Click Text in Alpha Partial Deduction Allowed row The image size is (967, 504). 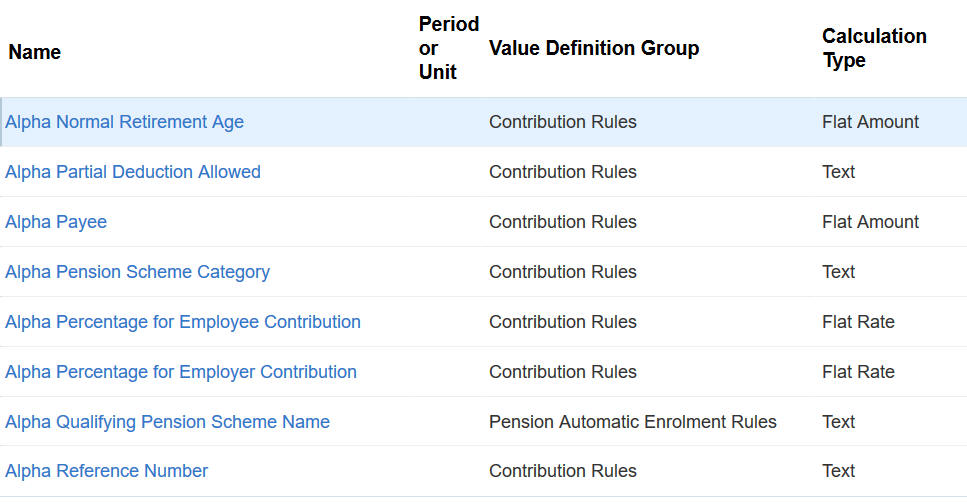(x=838, y=172)
